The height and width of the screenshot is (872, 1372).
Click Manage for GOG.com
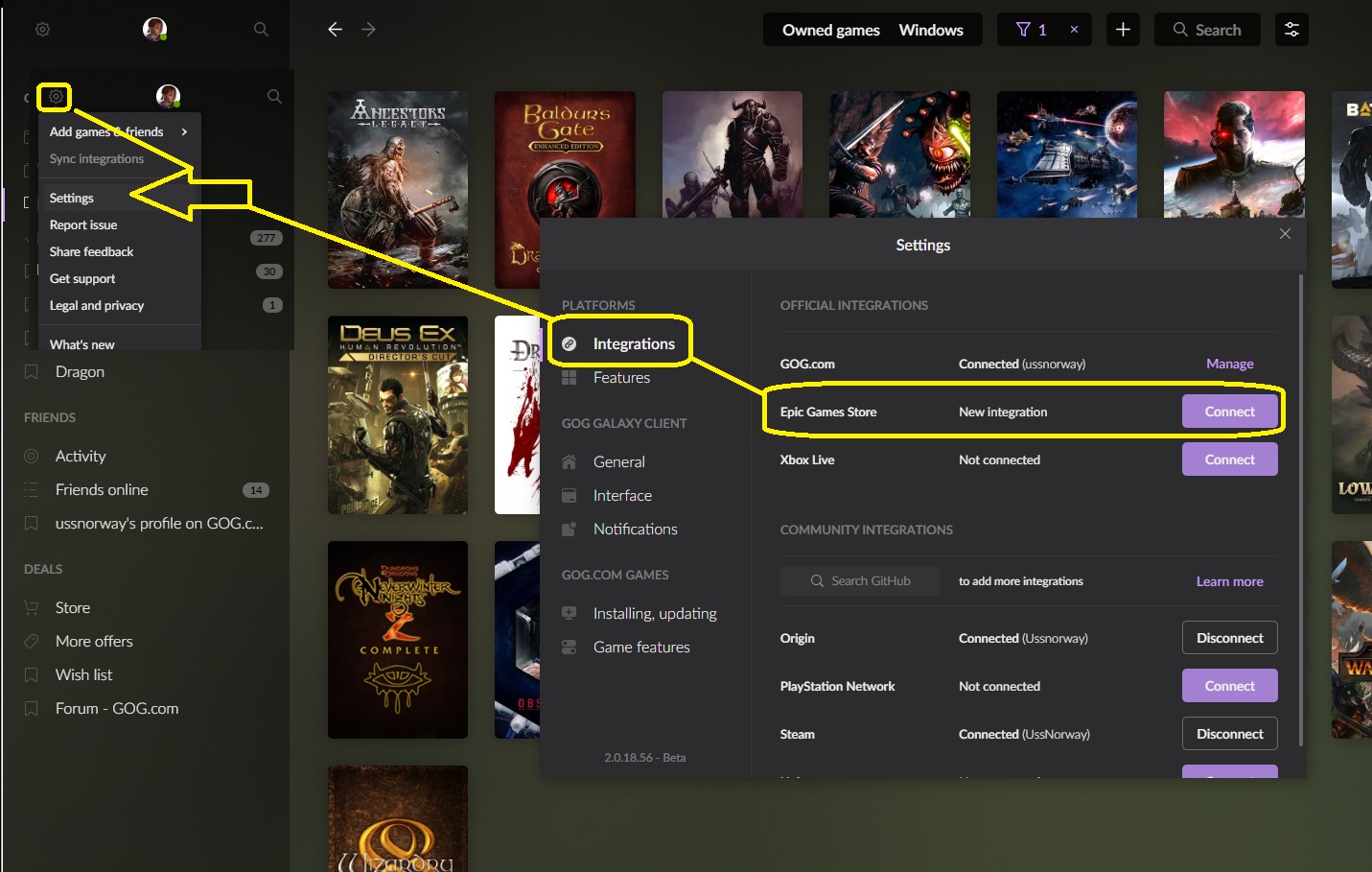click(1230, 365)
